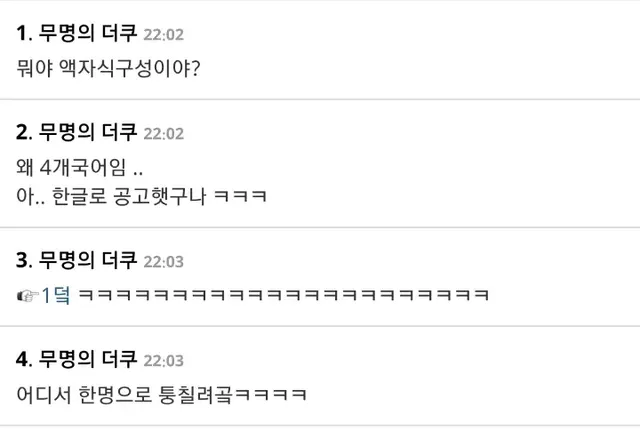The height and width of the screenshot is (429, 640).
Task: Click the 무명의 더쿠 username on comment 3
Action: coord(88,260)
